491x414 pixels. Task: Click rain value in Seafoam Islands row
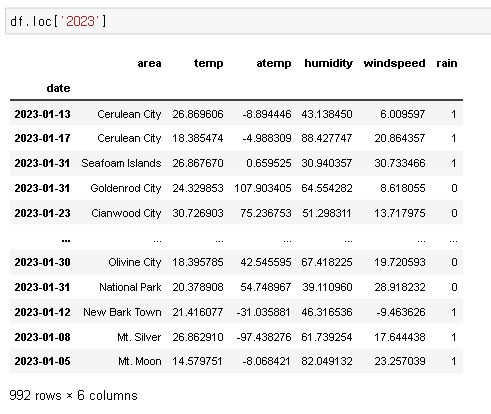click(x=454, y=163)
